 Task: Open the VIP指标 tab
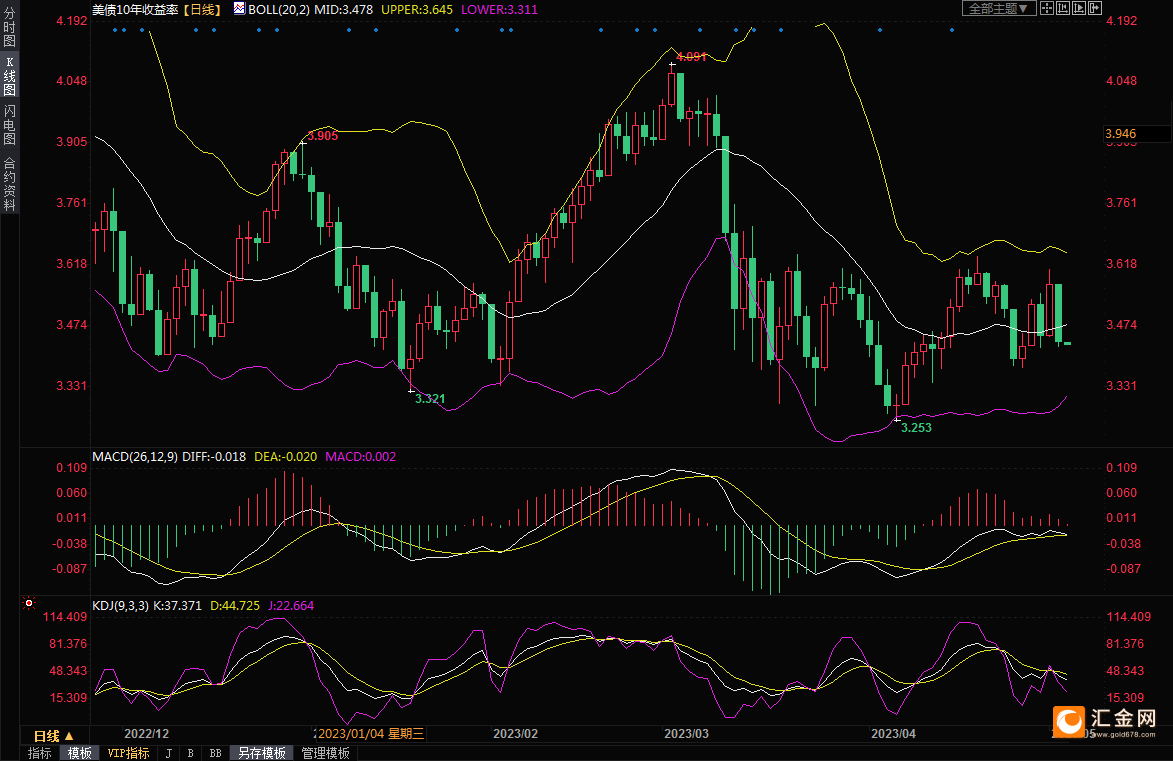click(x=128, y=753)
